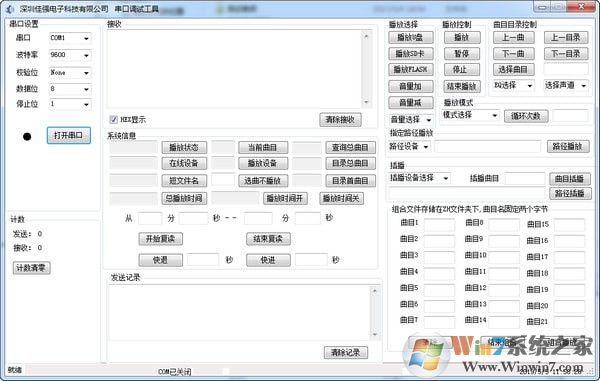Click the 音量加 button
The image size is (600, 381).
pos(411,86)
